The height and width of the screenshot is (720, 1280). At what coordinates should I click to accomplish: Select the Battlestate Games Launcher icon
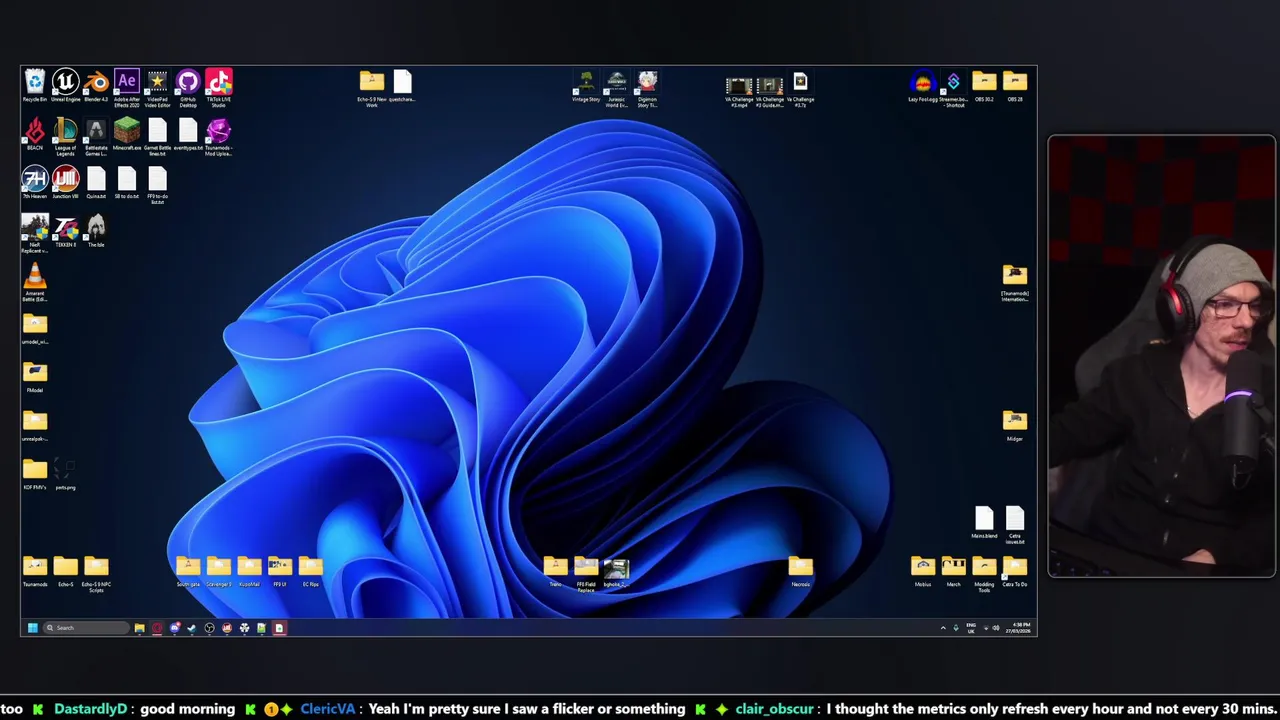(96, 137)
